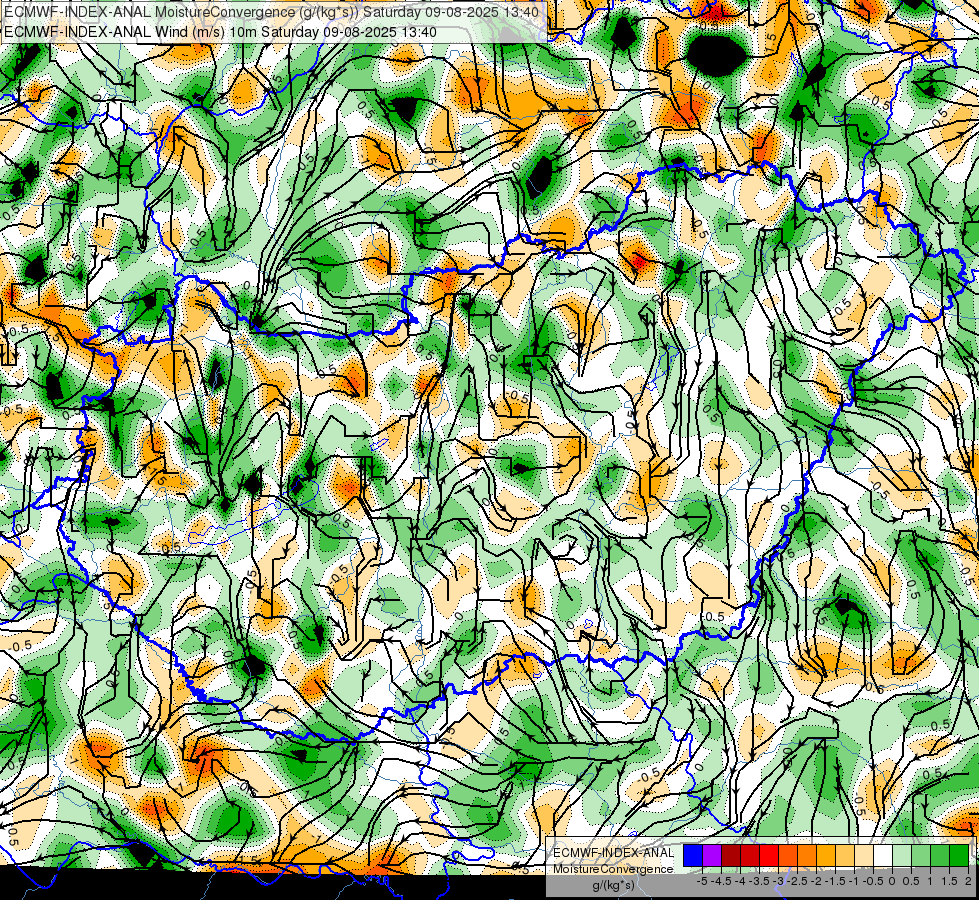Click the light orange swatch between -1.5 and -1
The width and height of the screenshot is (979, 900).
[x=845, y=855]
